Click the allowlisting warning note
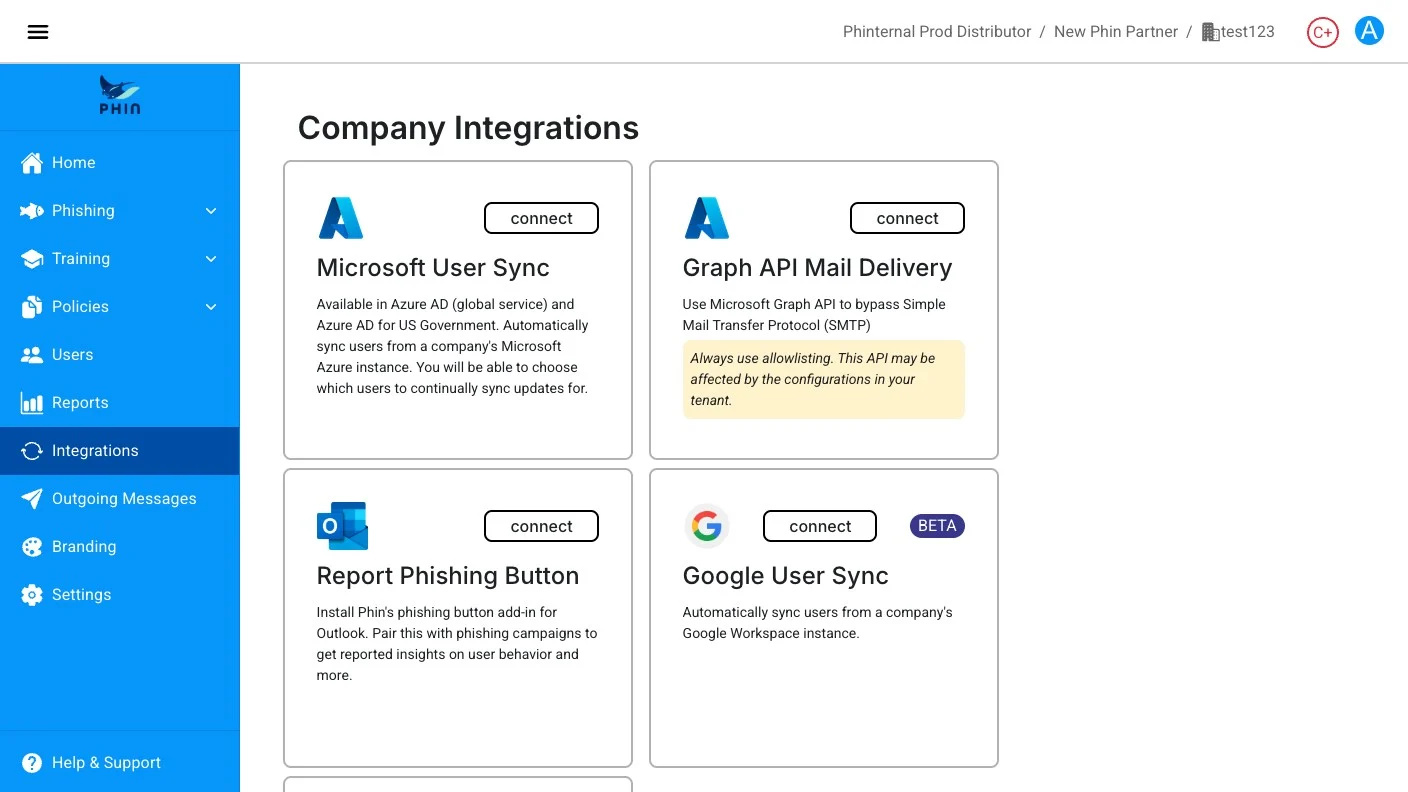Screen dimensions: 1408x792 (x=824, y=379)
